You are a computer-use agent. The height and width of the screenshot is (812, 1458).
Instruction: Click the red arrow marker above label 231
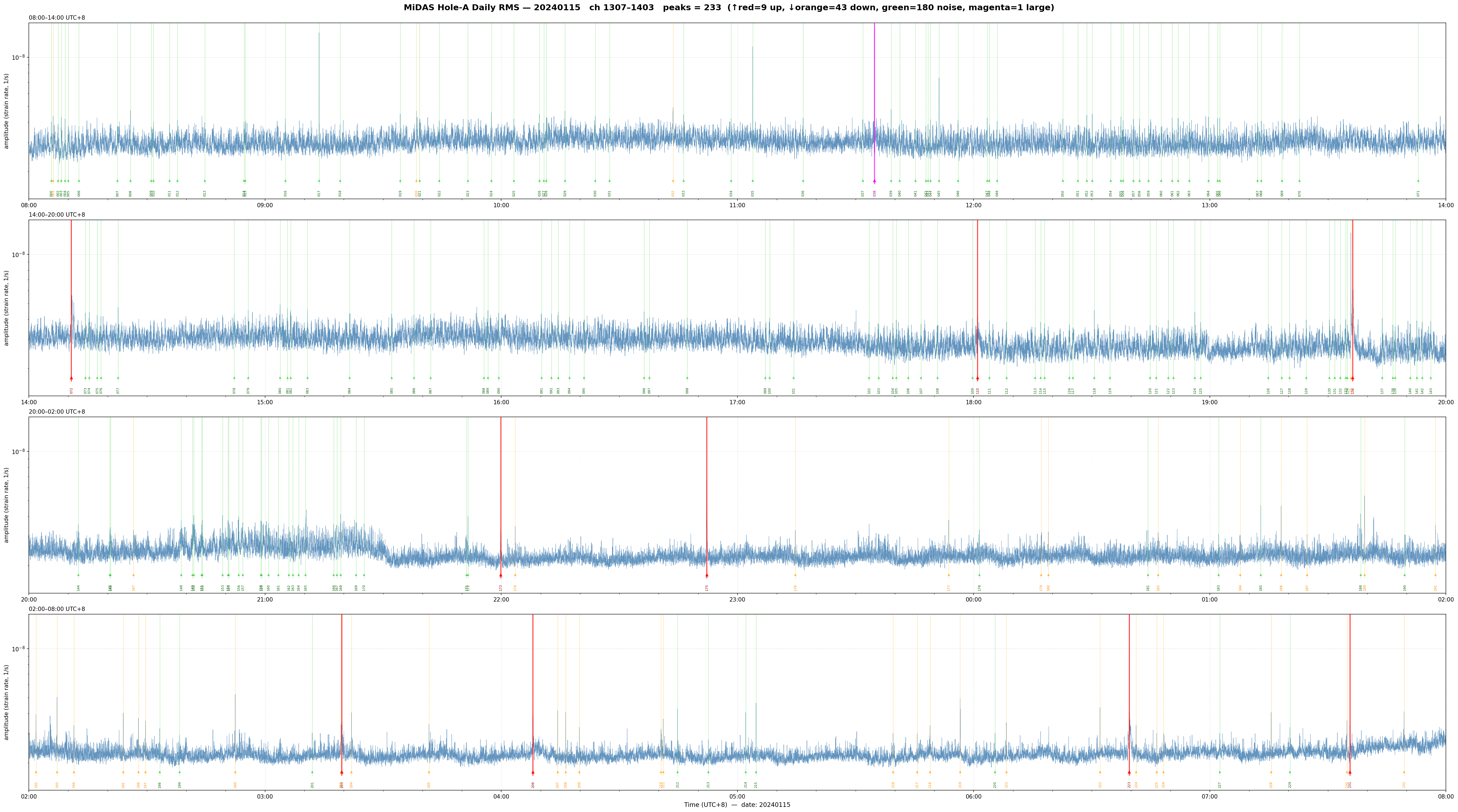tap(1350, 772)
